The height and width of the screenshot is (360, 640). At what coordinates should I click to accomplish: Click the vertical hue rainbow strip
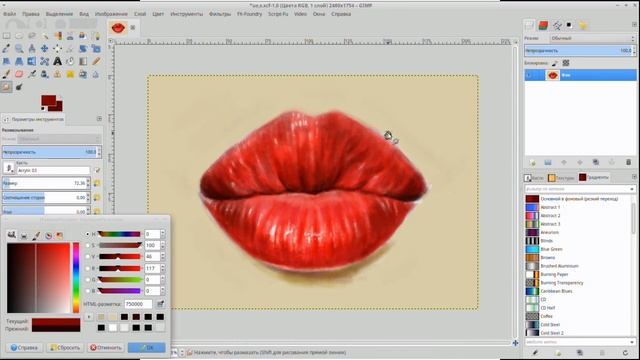(76, 278)
